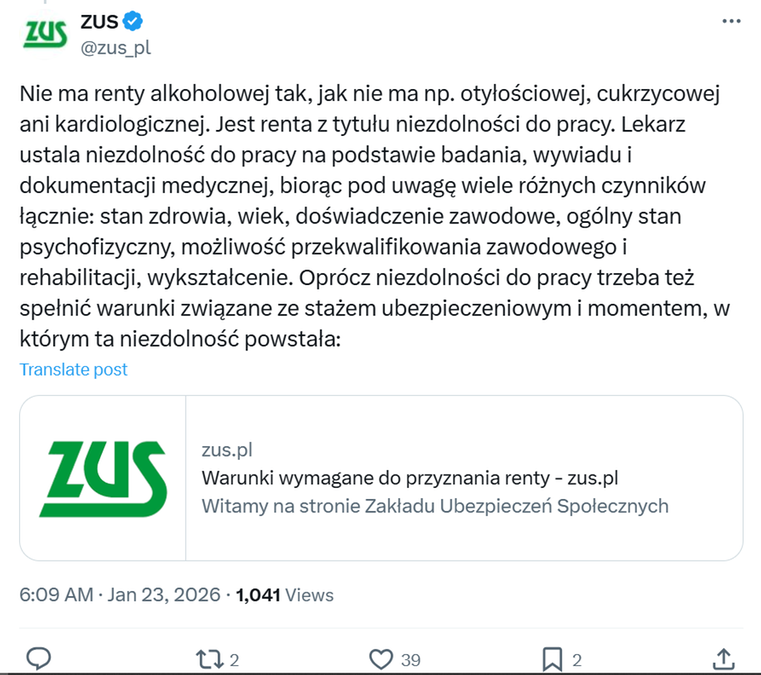Open the three-dot more options menu
Viewport: 761px width, 675px height.
[x=731, y=21]
